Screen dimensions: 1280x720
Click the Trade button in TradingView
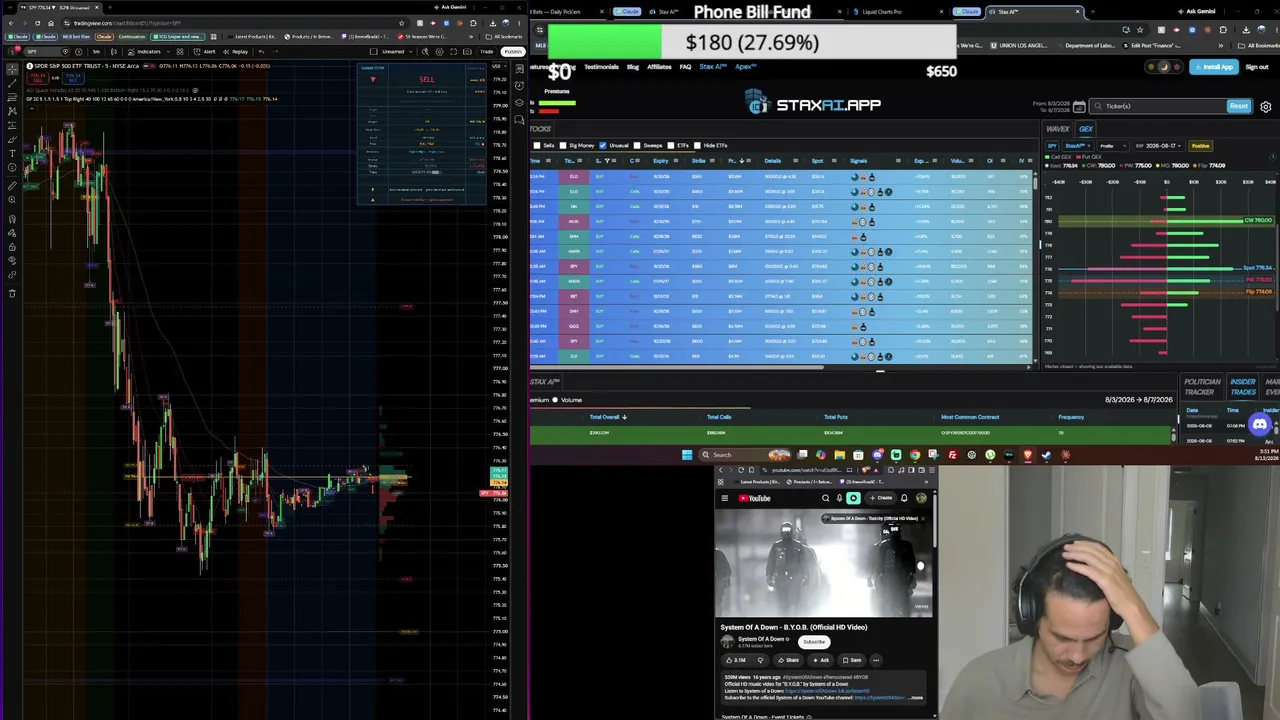pyautogui.click(x=487, y=51)
